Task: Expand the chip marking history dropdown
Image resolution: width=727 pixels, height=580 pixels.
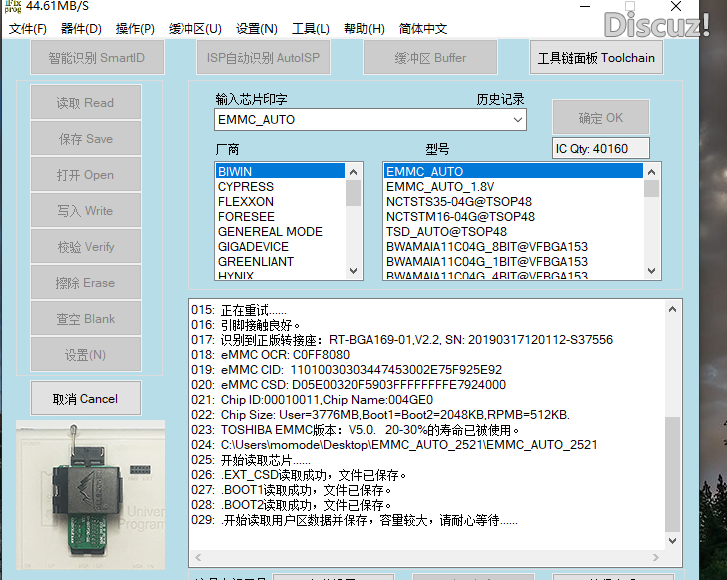Action: click(x=517, y=120)
